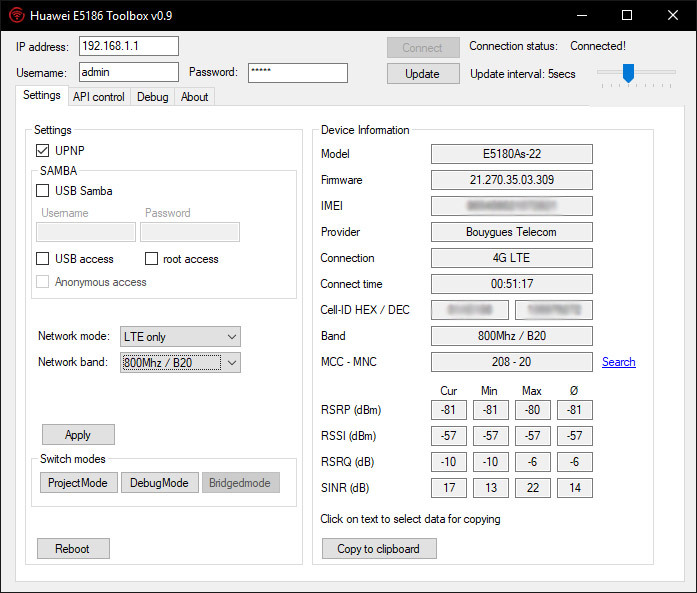697x593 pixels.
Task: Click Copy to clipboard button
Action: click(x=379, y=549)
